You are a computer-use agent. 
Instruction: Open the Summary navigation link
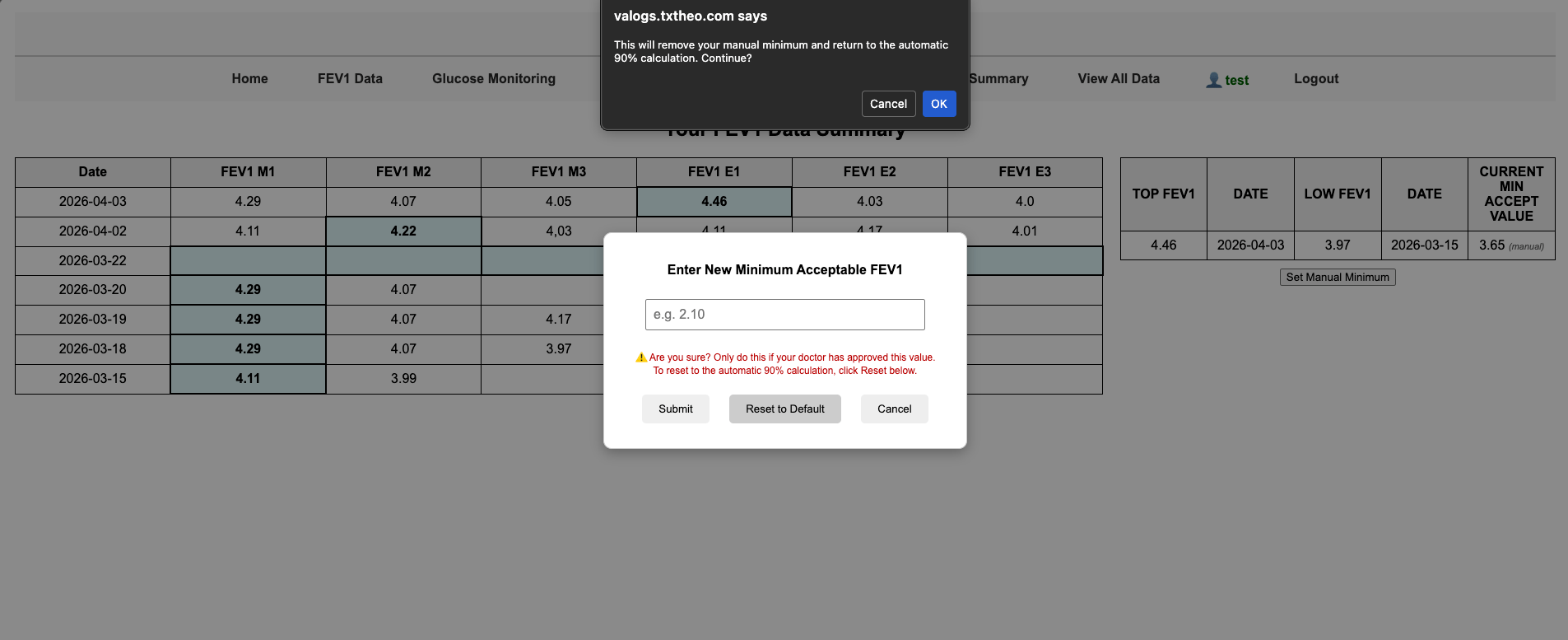coord(998,79)
